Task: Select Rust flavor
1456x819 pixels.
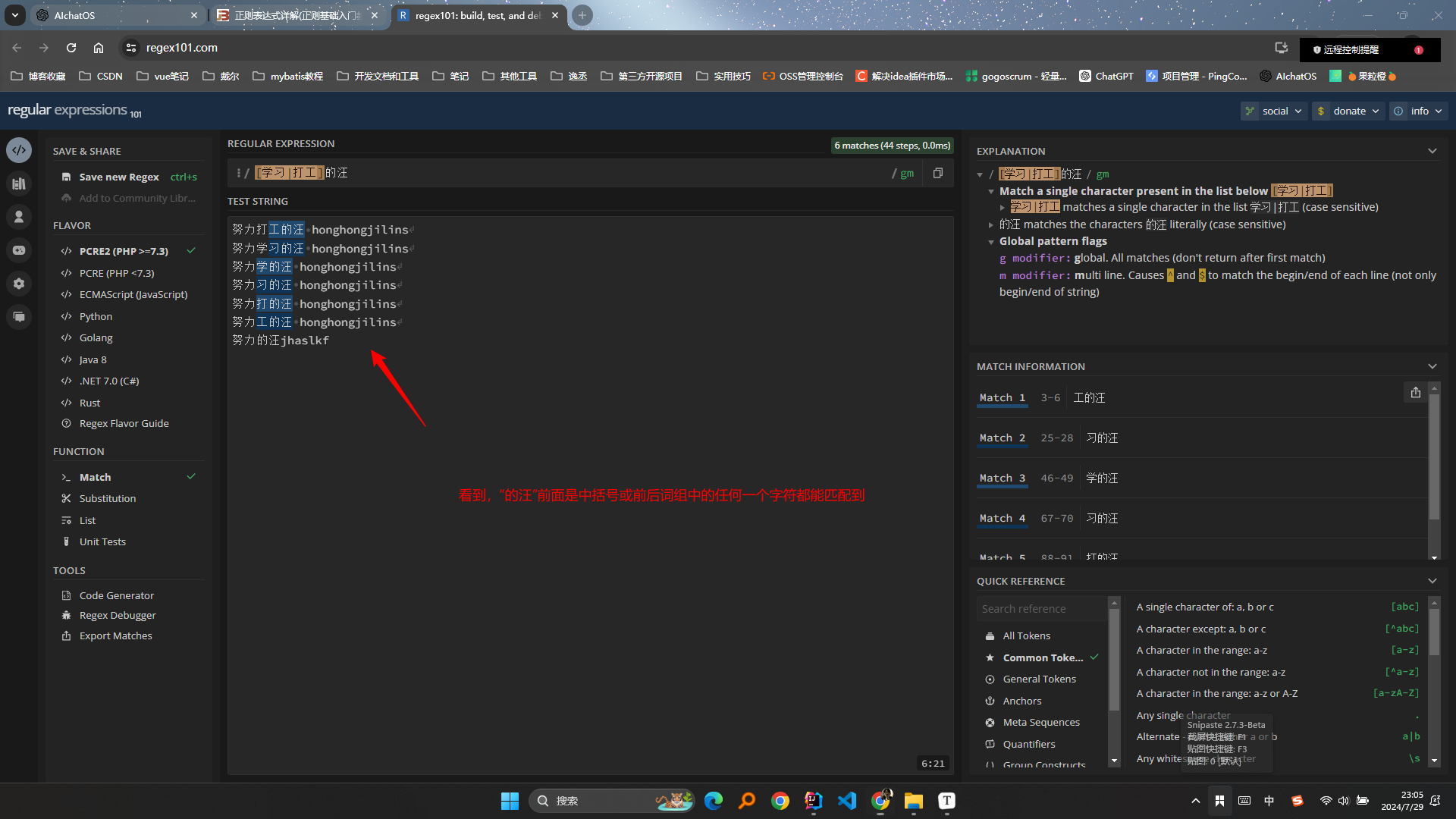Action: point(127,403)
